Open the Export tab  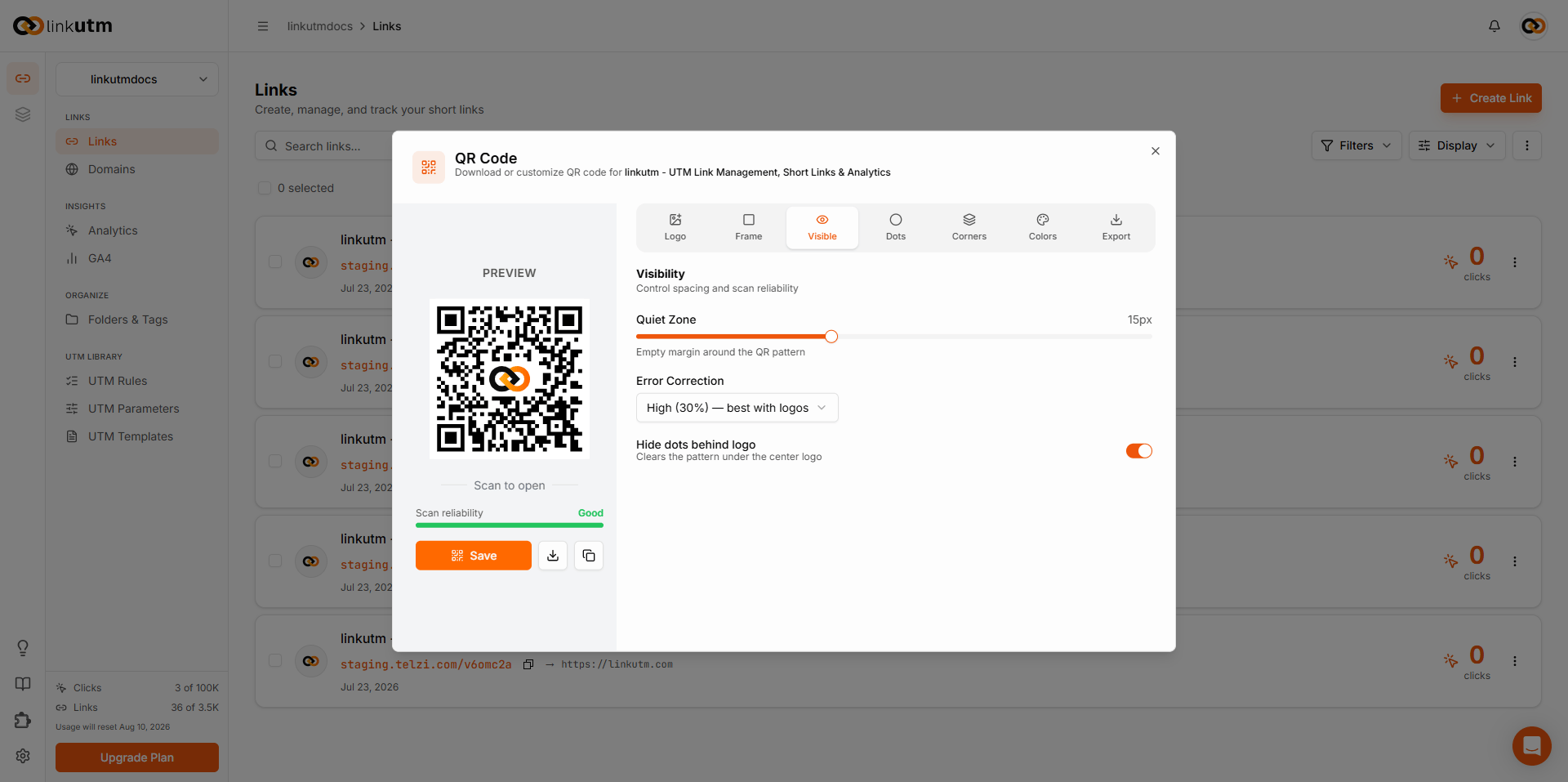(1116, 227)
